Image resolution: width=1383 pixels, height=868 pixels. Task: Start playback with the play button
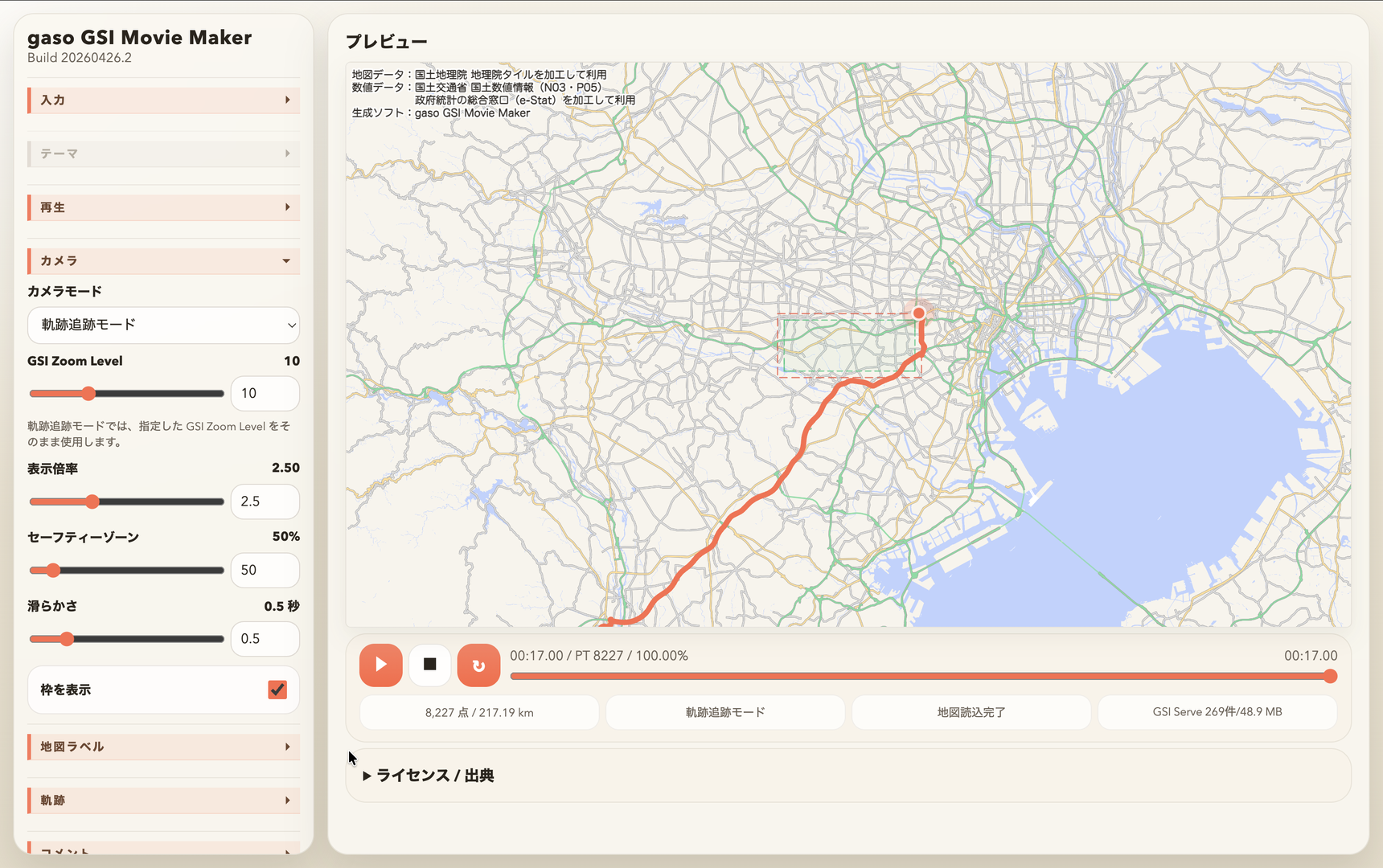(380, 665)
